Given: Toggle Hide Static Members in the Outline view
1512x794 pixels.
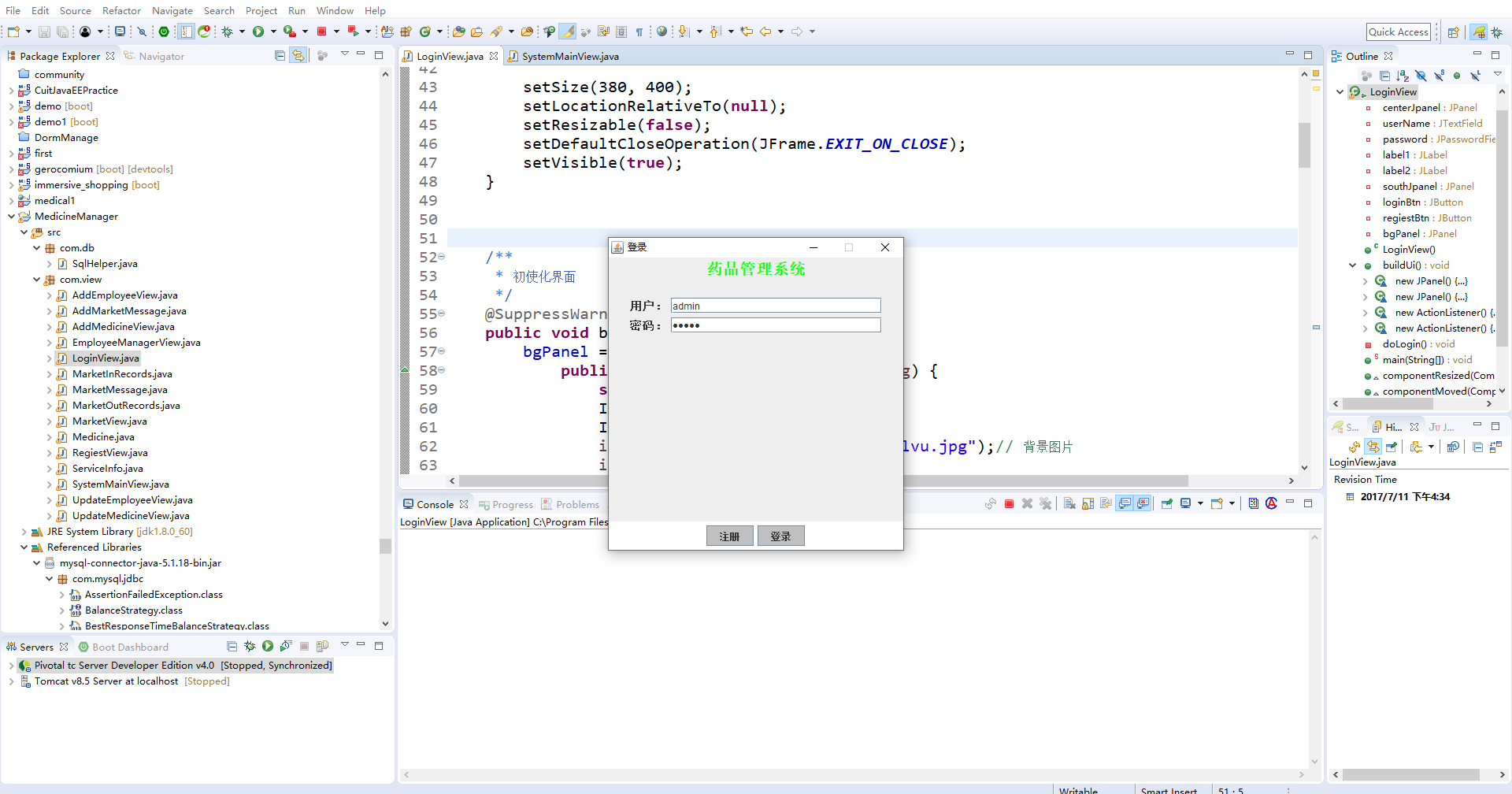Looking at the screenshot, I should click(1439, 75).
